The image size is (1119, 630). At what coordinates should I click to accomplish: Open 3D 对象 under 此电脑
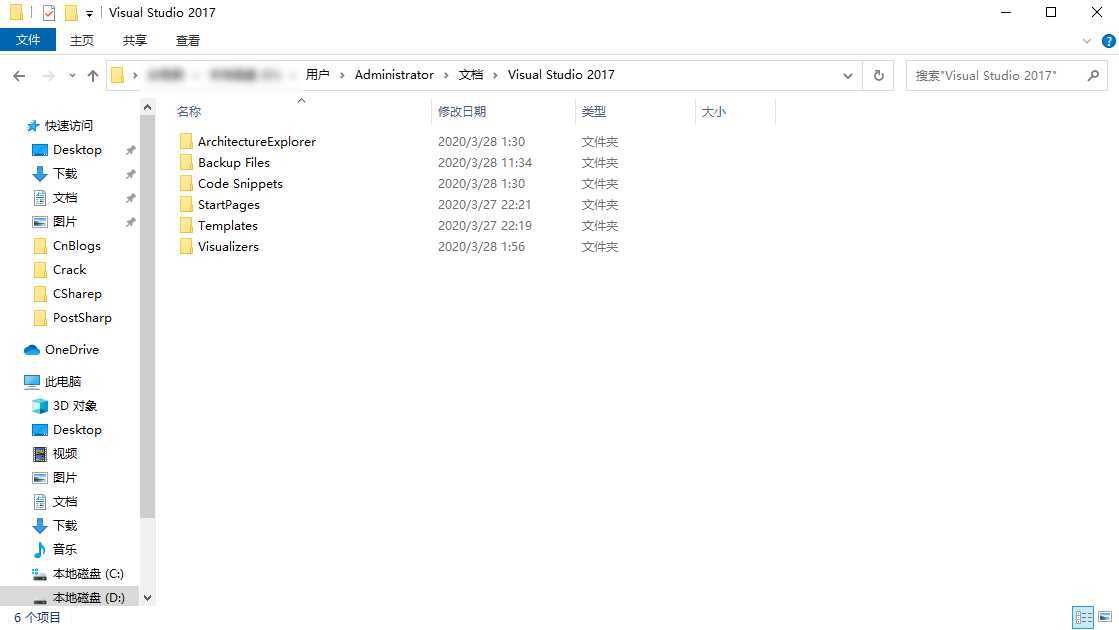point(75,405)
